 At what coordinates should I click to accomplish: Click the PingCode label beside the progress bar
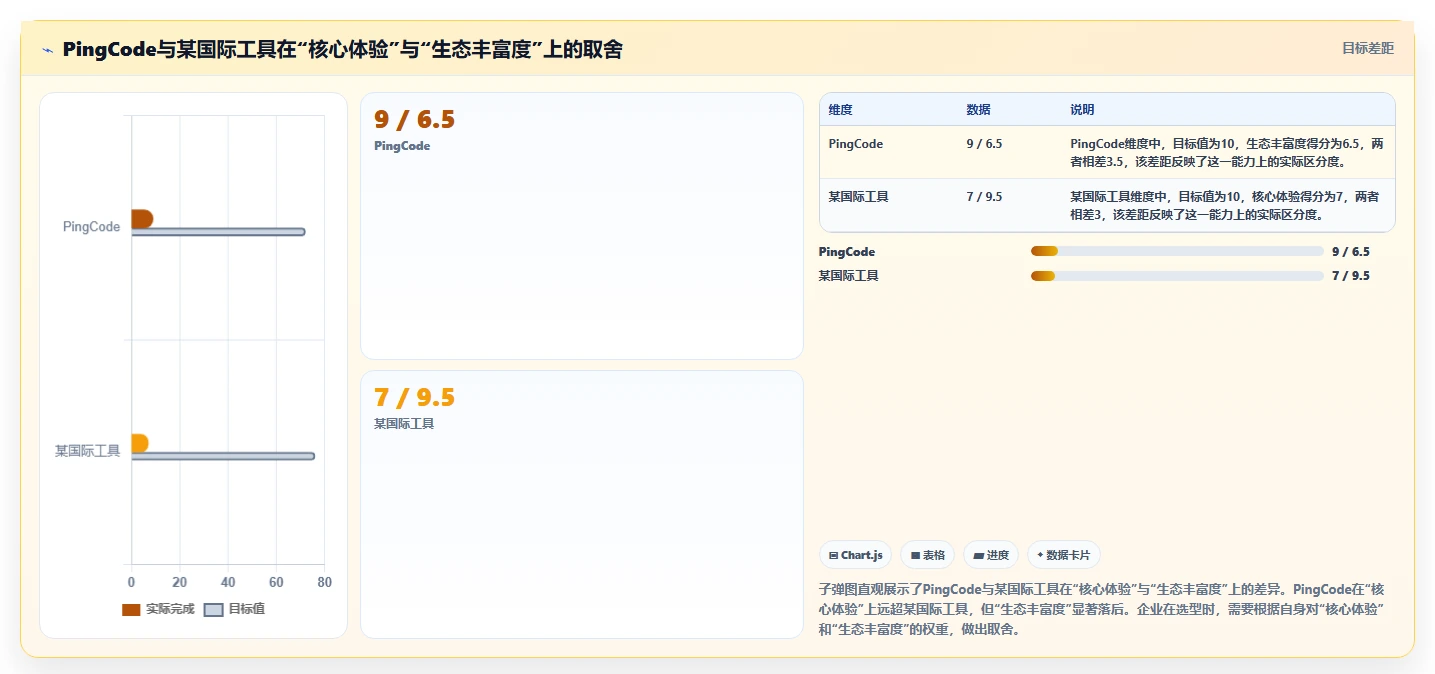(847, 252)
